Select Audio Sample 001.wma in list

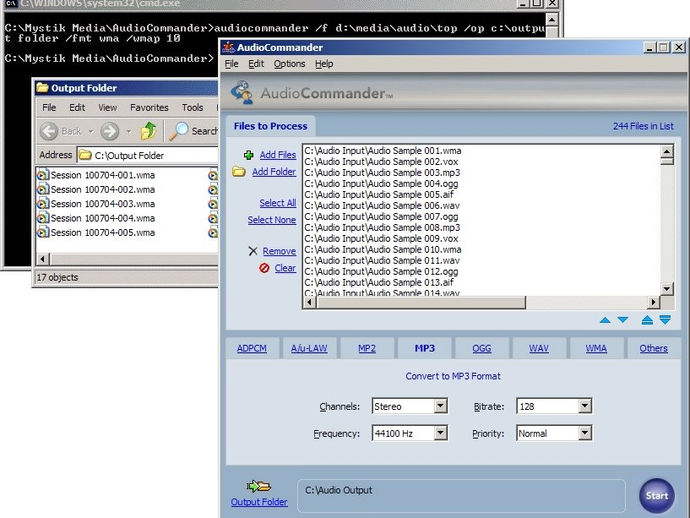click(383, 151)
